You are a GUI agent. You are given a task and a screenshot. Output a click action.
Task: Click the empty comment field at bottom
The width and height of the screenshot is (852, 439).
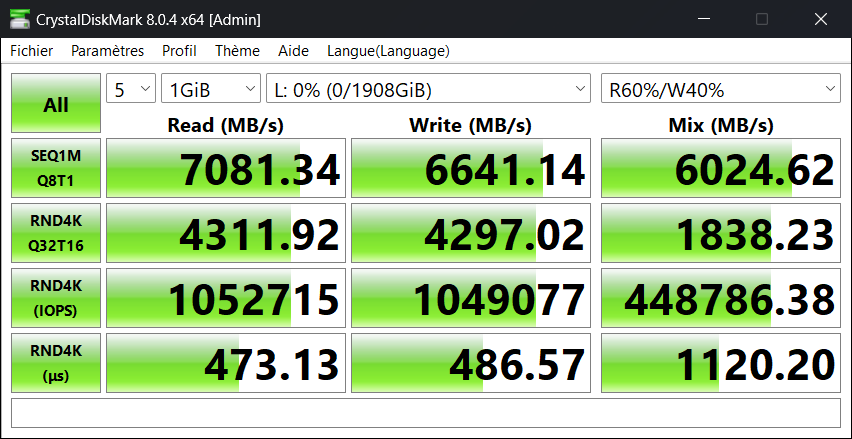425,413
